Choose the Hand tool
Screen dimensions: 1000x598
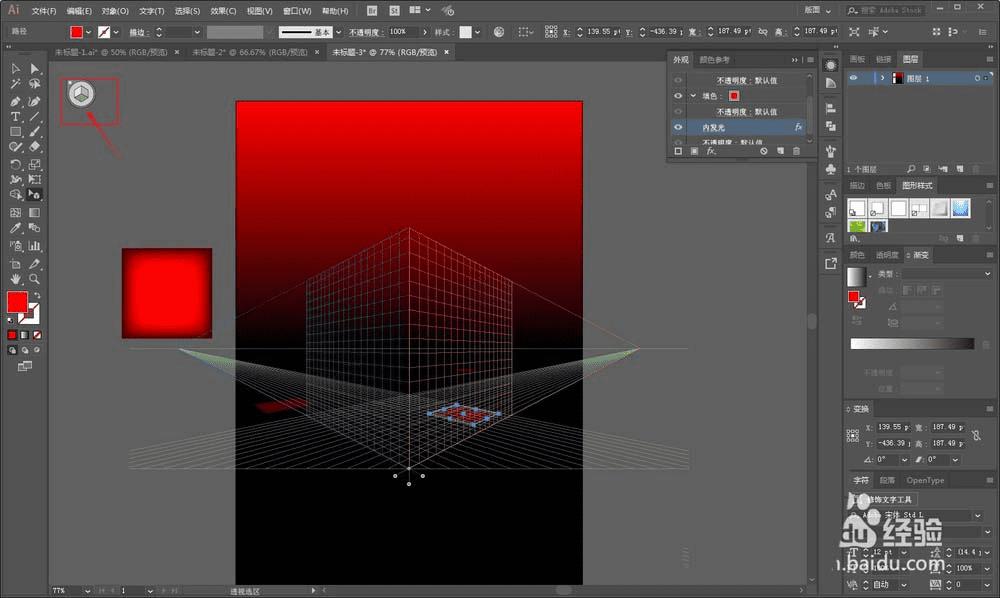point(15,278)
